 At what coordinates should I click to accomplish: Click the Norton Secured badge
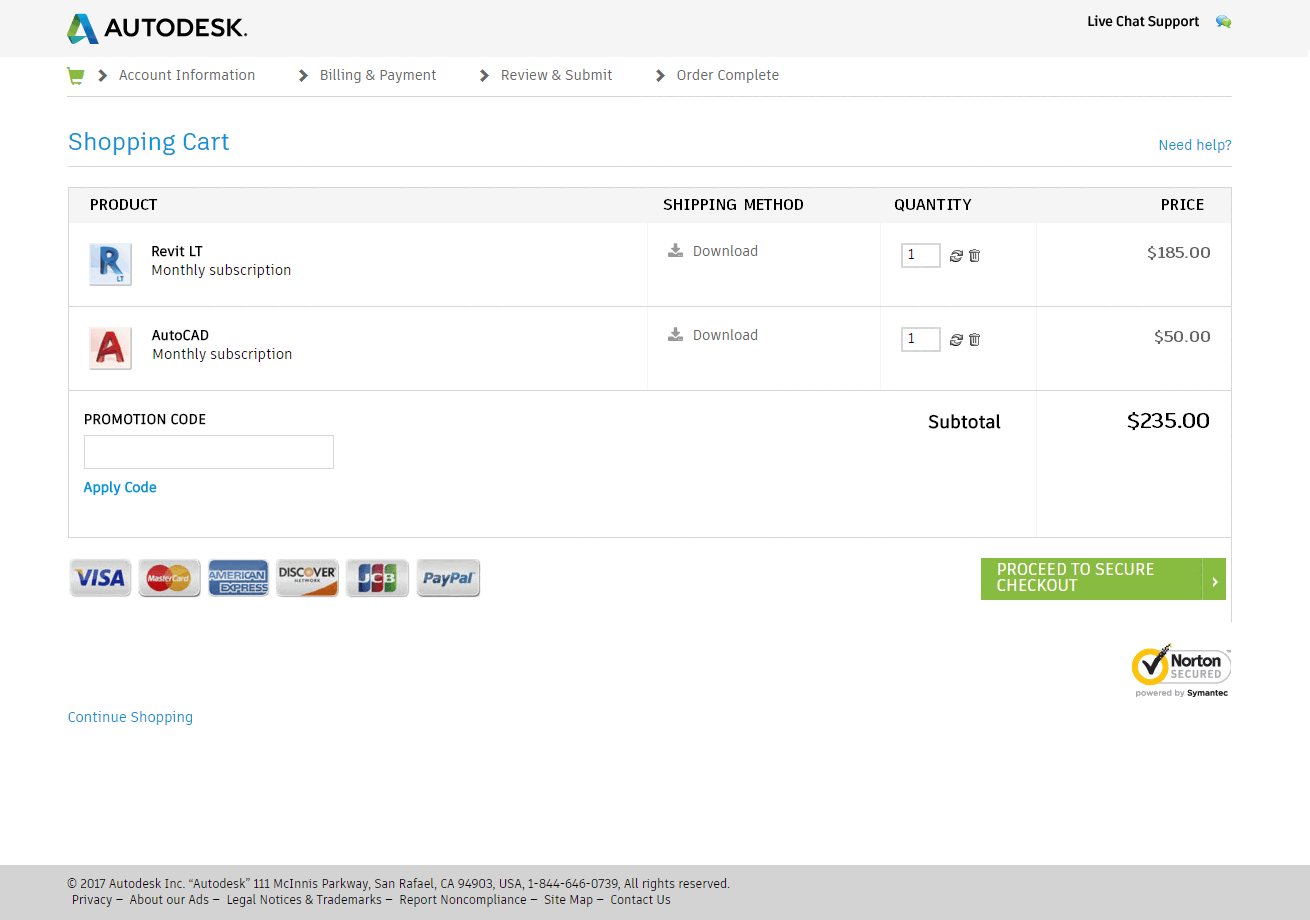point(1181,671)
